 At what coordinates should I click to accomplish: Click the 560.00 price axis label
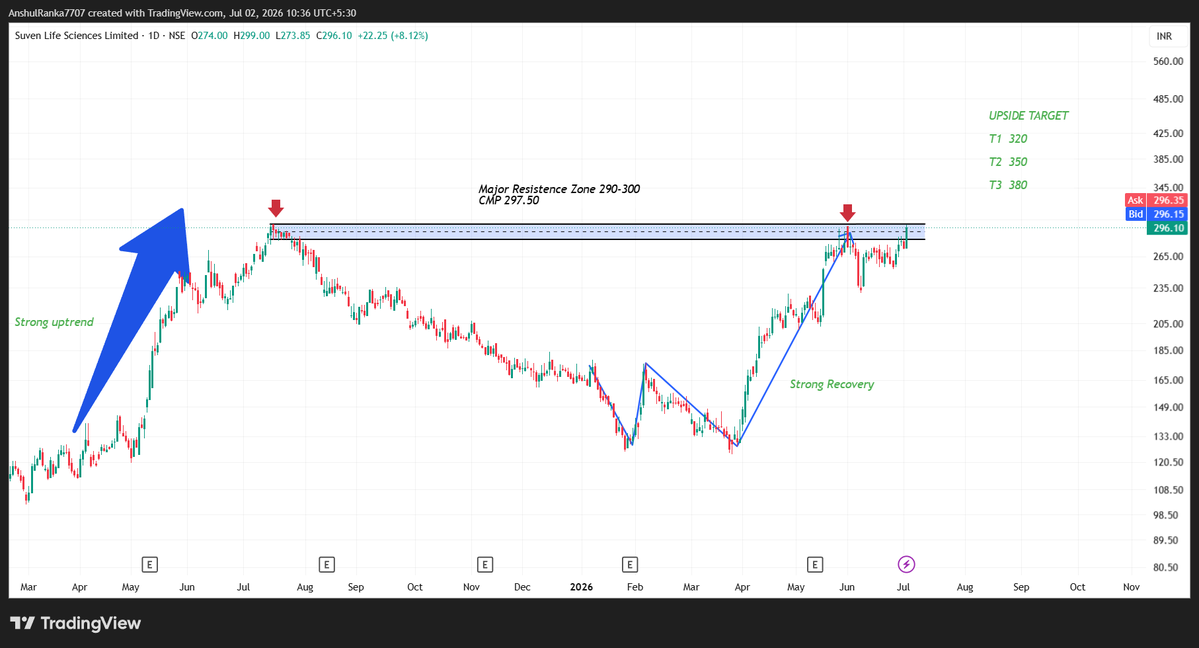(1168, 61)
